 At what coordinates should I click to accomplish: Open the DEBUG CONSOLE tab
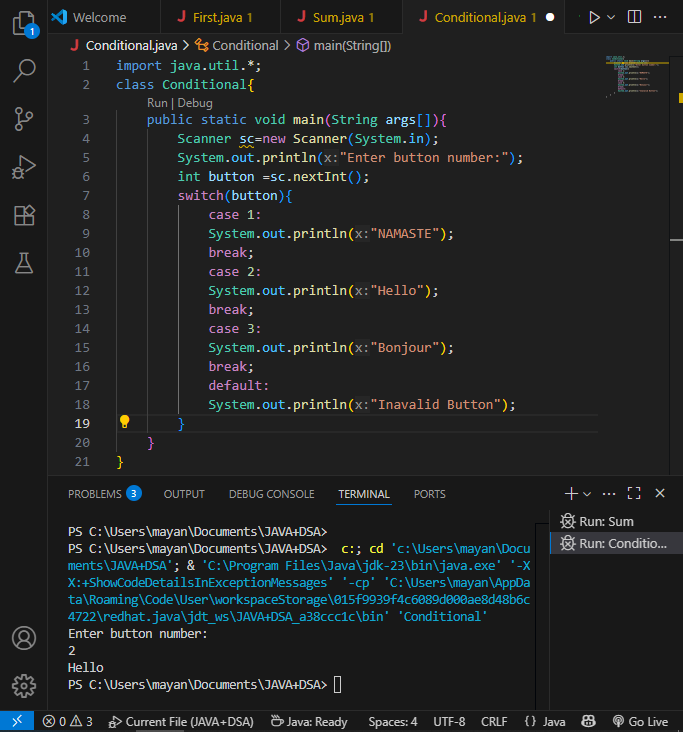click(271, 494)
